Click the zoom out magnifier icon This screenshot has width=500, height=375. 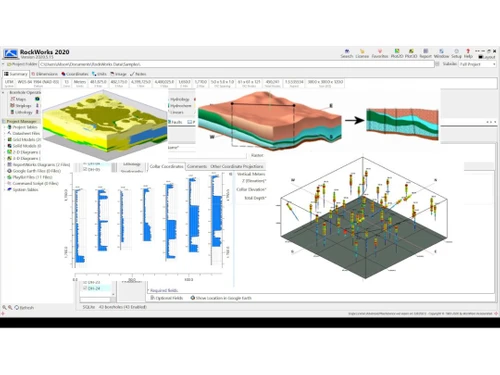pyautogui.click(x=10, y=308)
